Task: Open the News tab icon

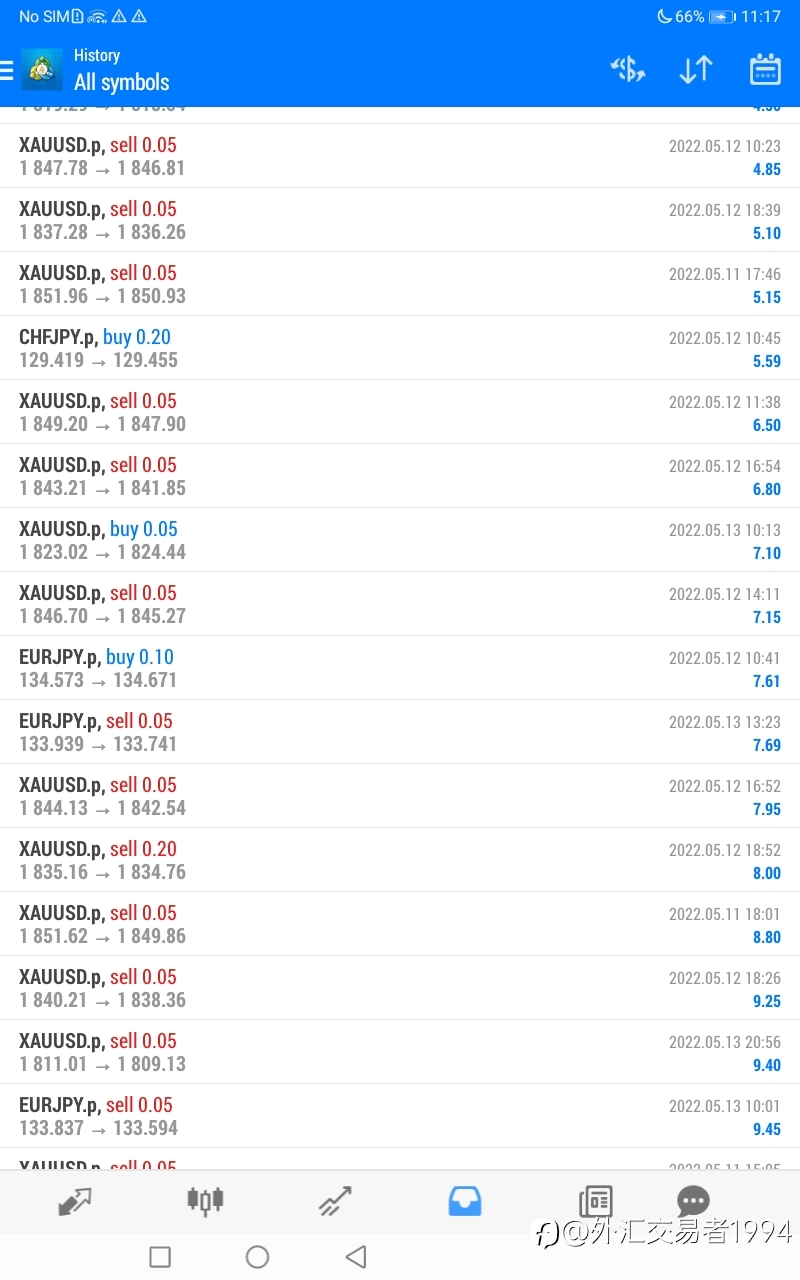Action: 595,1200
